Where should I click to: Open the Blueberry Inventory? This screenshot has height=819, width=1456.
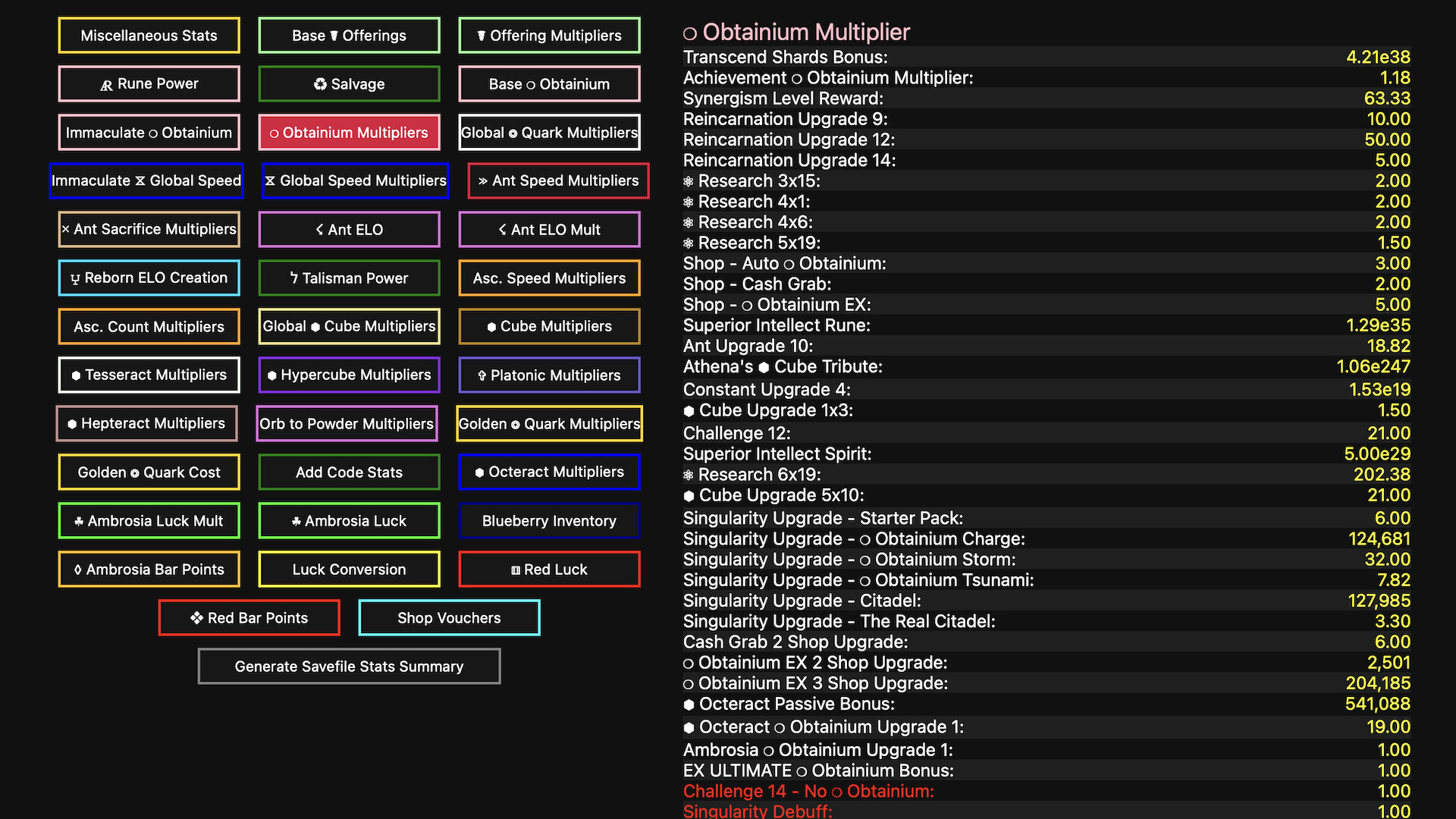[549, 520]
